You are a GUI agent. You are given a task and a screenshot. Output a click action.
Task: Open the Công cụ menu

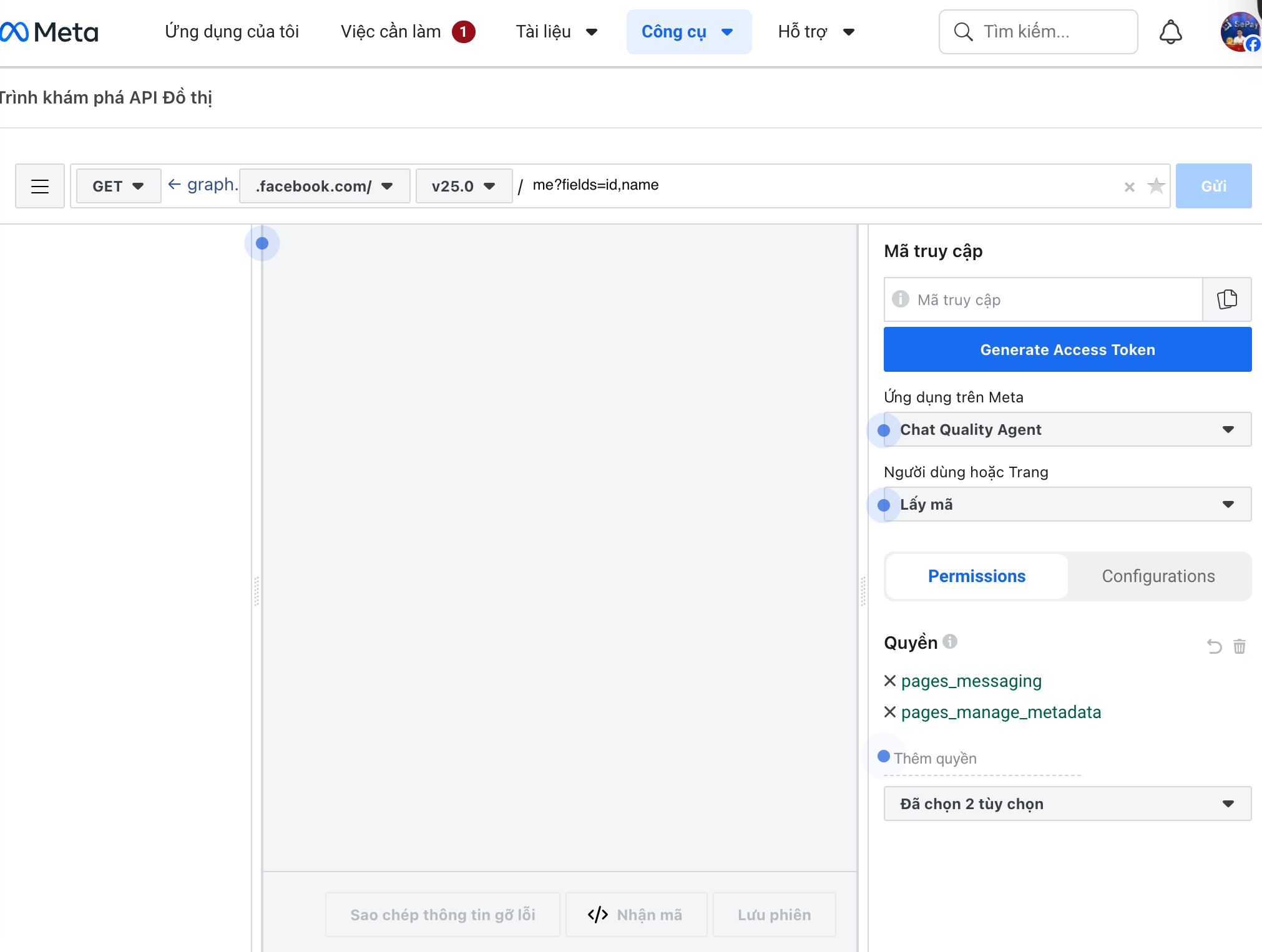(x=689, y=32)
